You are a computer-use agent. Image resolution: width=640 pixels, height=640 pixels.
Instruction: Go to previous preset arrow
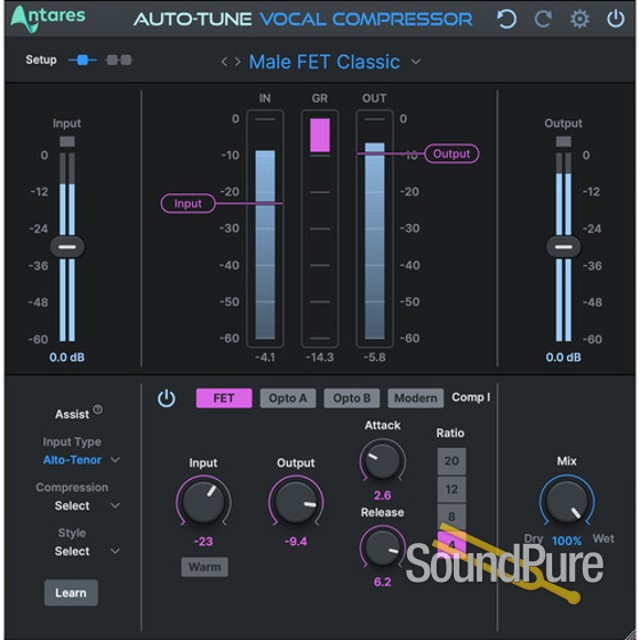coord(224,62)
